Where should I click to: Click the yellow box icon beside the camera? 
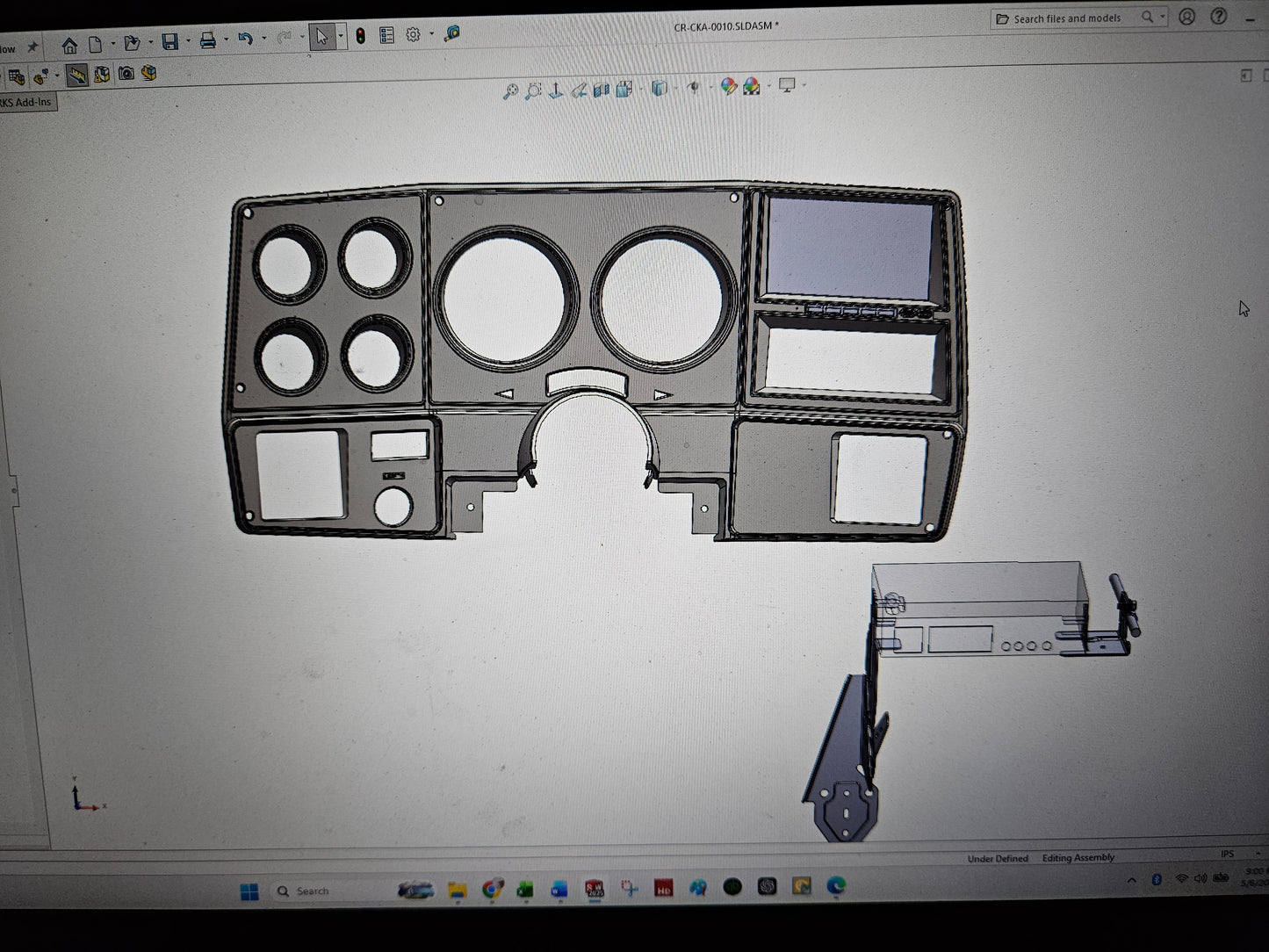(149, 73)
